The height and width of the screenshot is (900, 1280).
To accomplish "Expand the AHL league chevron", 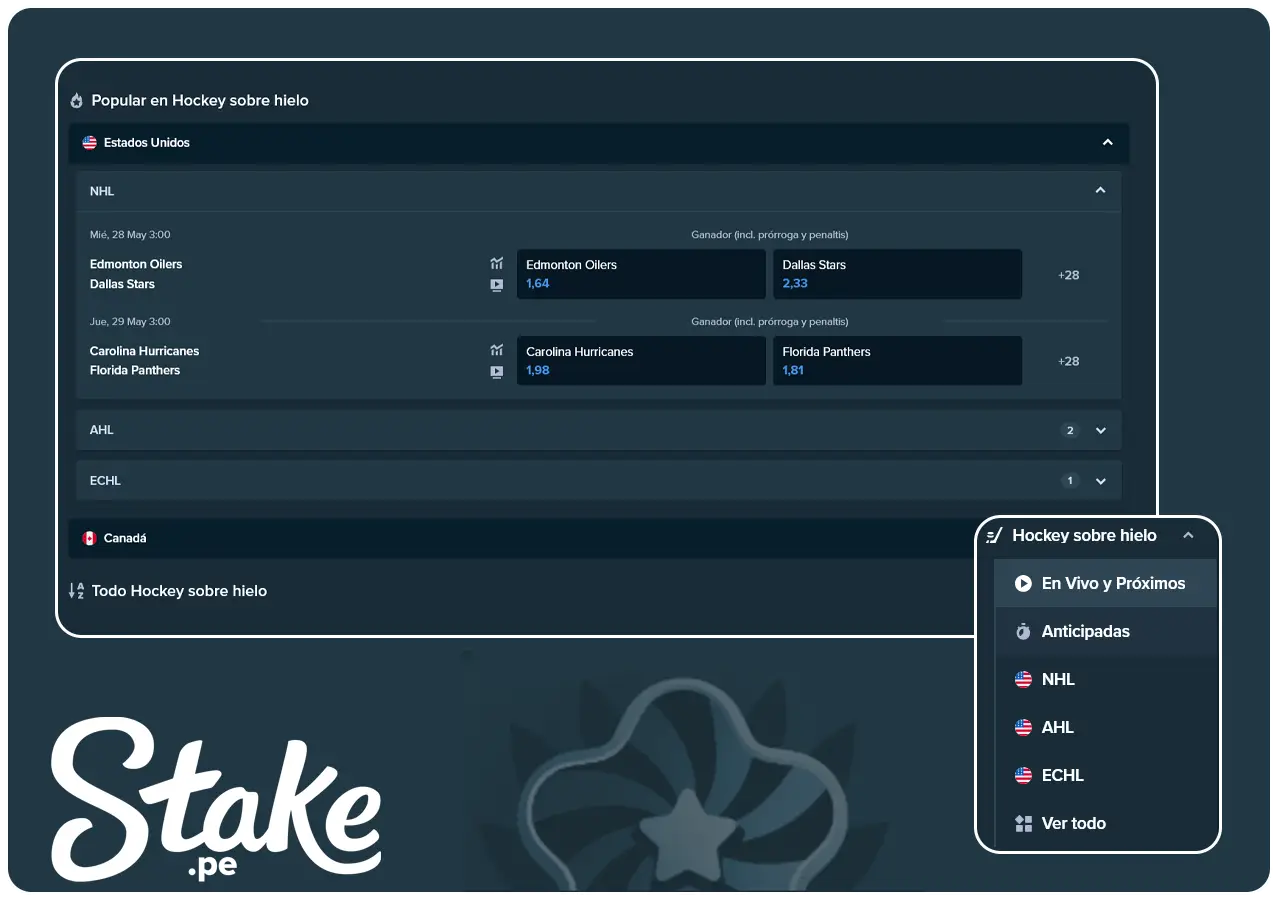I will click(x=1100, y=431).
